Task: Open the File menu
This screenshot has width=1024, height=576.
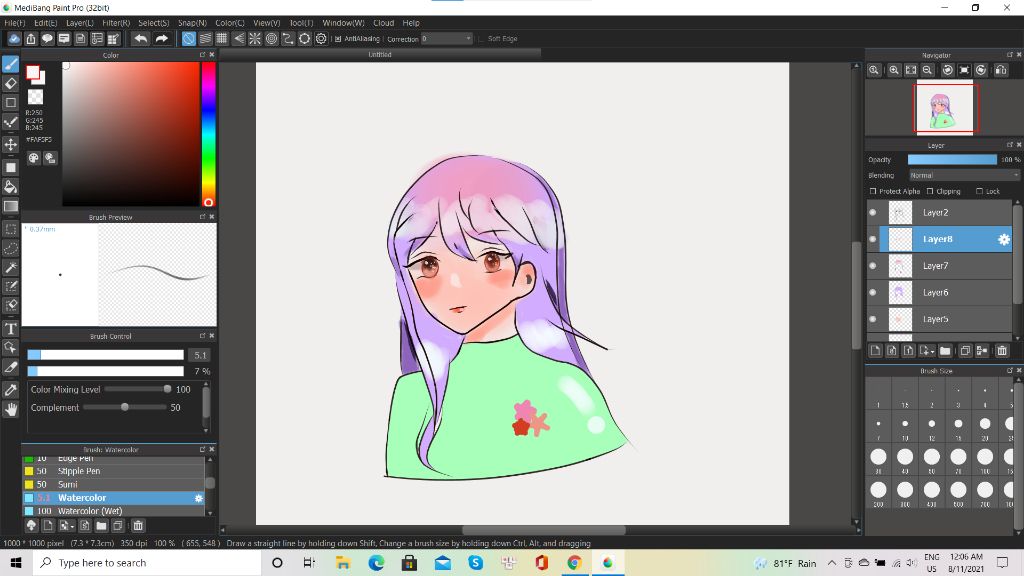Action: (14, 23)
